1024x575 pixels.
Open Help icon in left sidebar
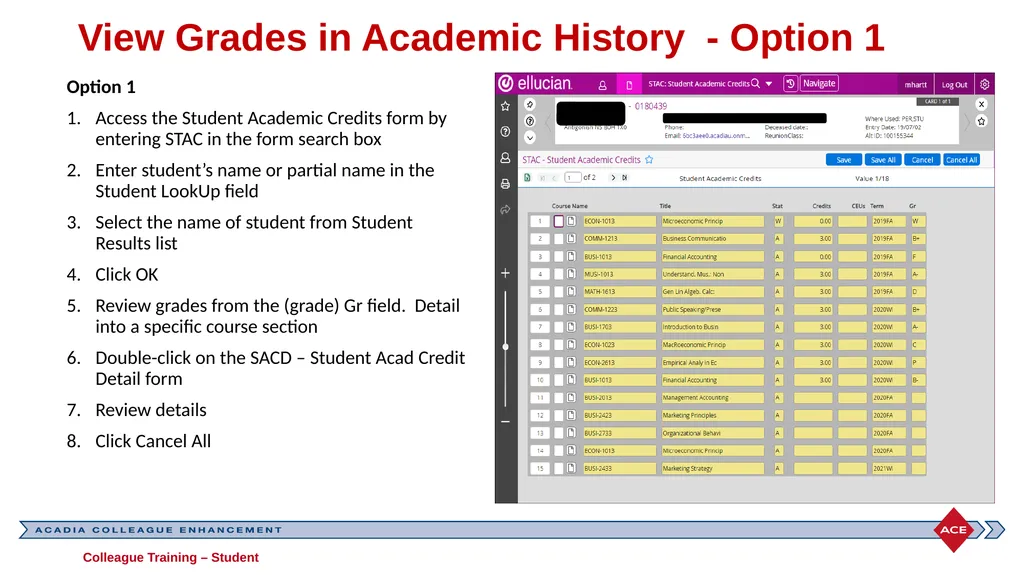click(505, 132)
